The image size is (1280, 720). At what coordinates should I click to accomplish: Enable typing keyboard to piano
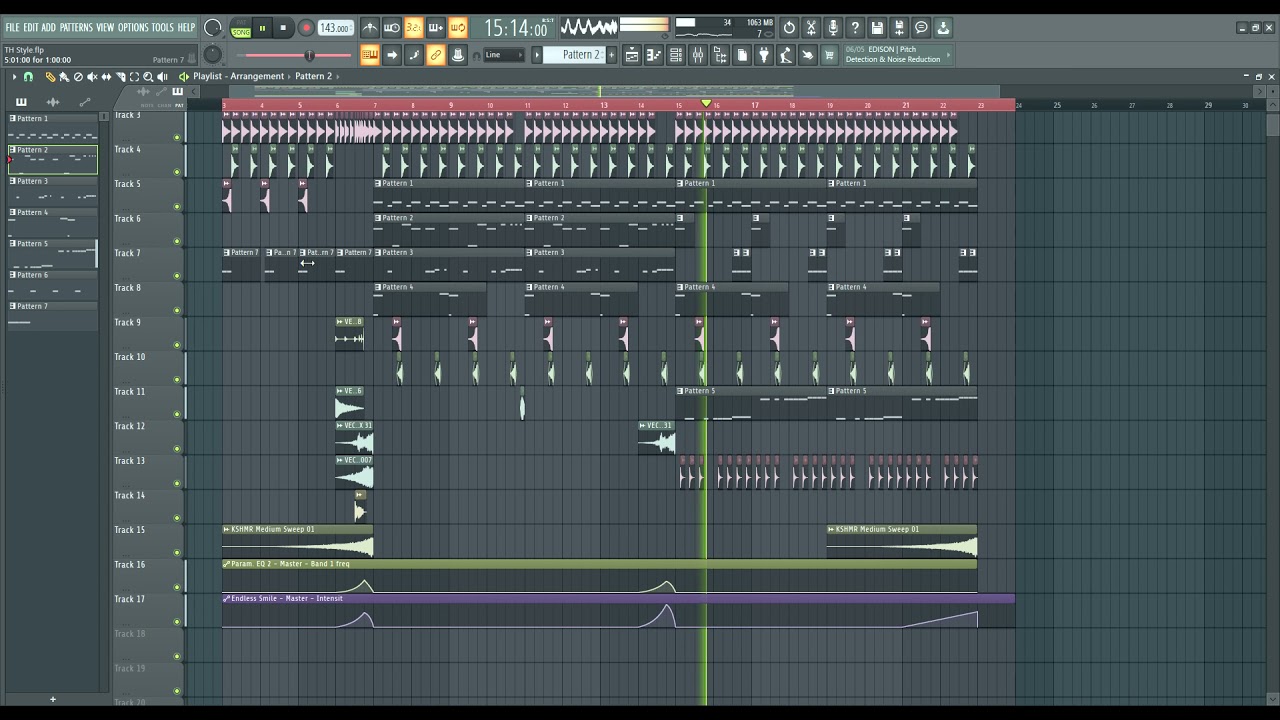coord(370,55)
